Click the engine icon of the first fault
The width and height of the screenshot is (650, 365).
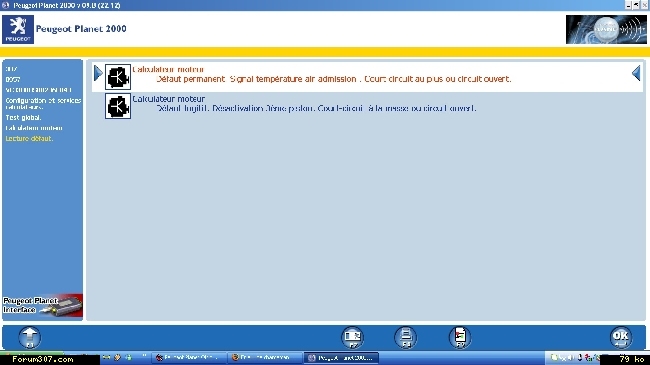click(118, 77)
